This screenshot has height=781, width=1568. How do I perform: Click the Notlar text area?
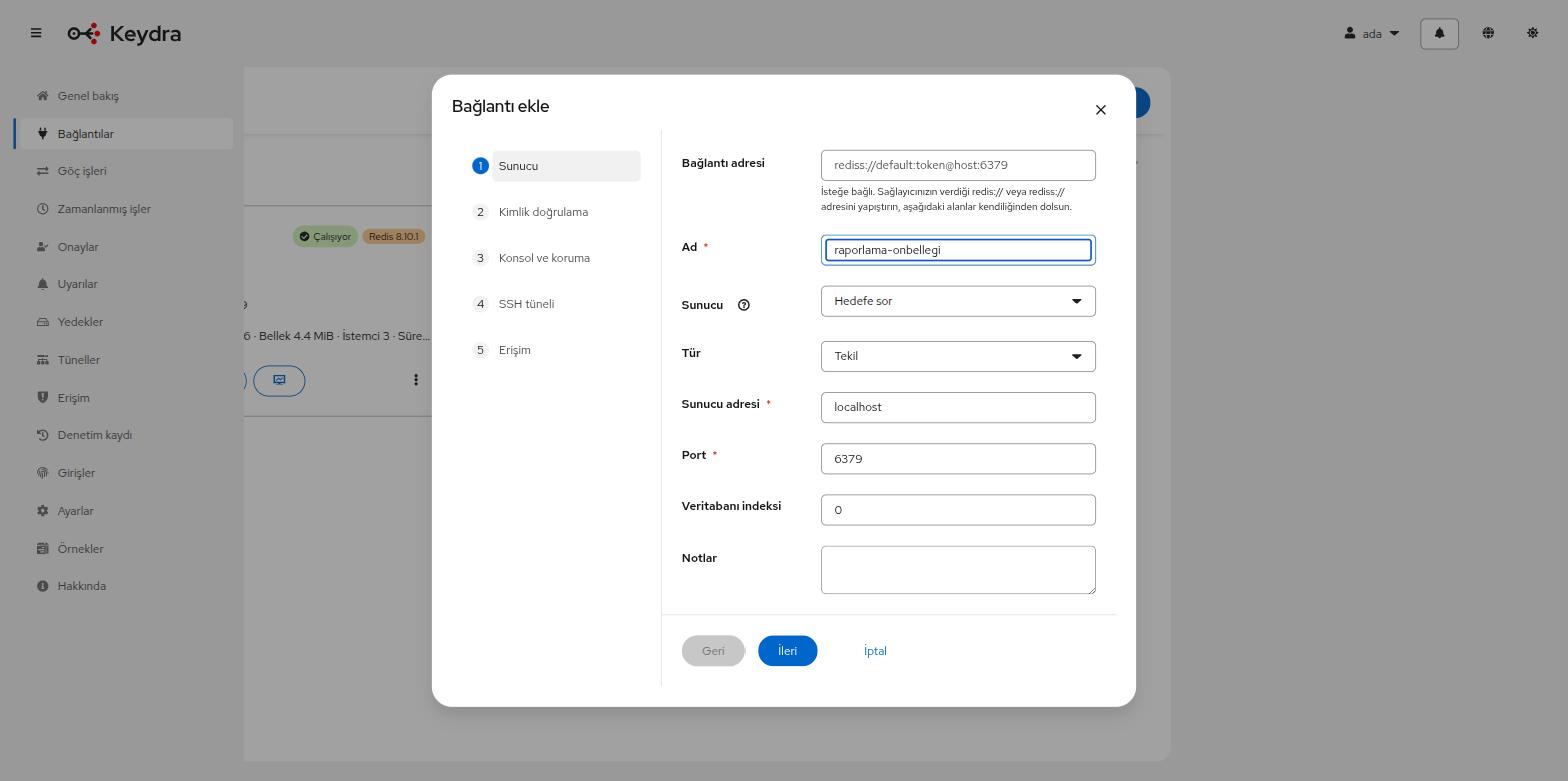coord(958,570)
